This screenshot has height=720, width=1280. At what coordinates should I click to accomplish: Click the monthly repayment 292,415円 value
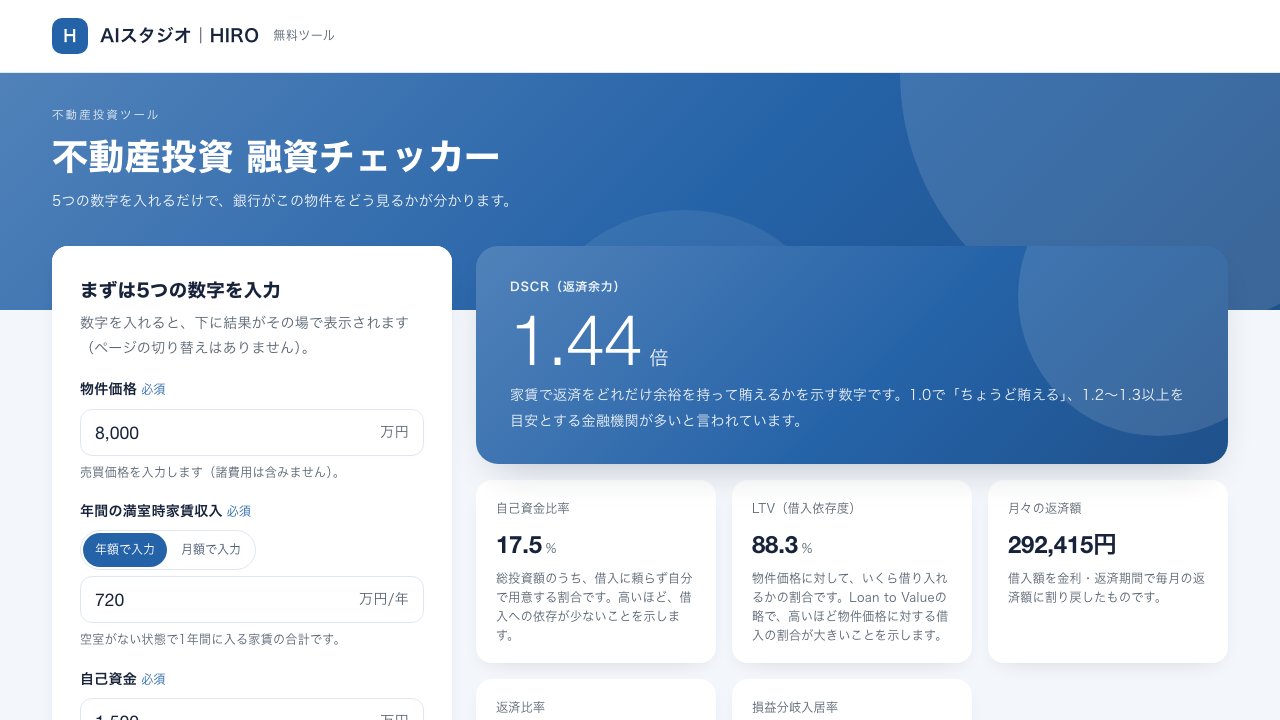click(1062, 545)
